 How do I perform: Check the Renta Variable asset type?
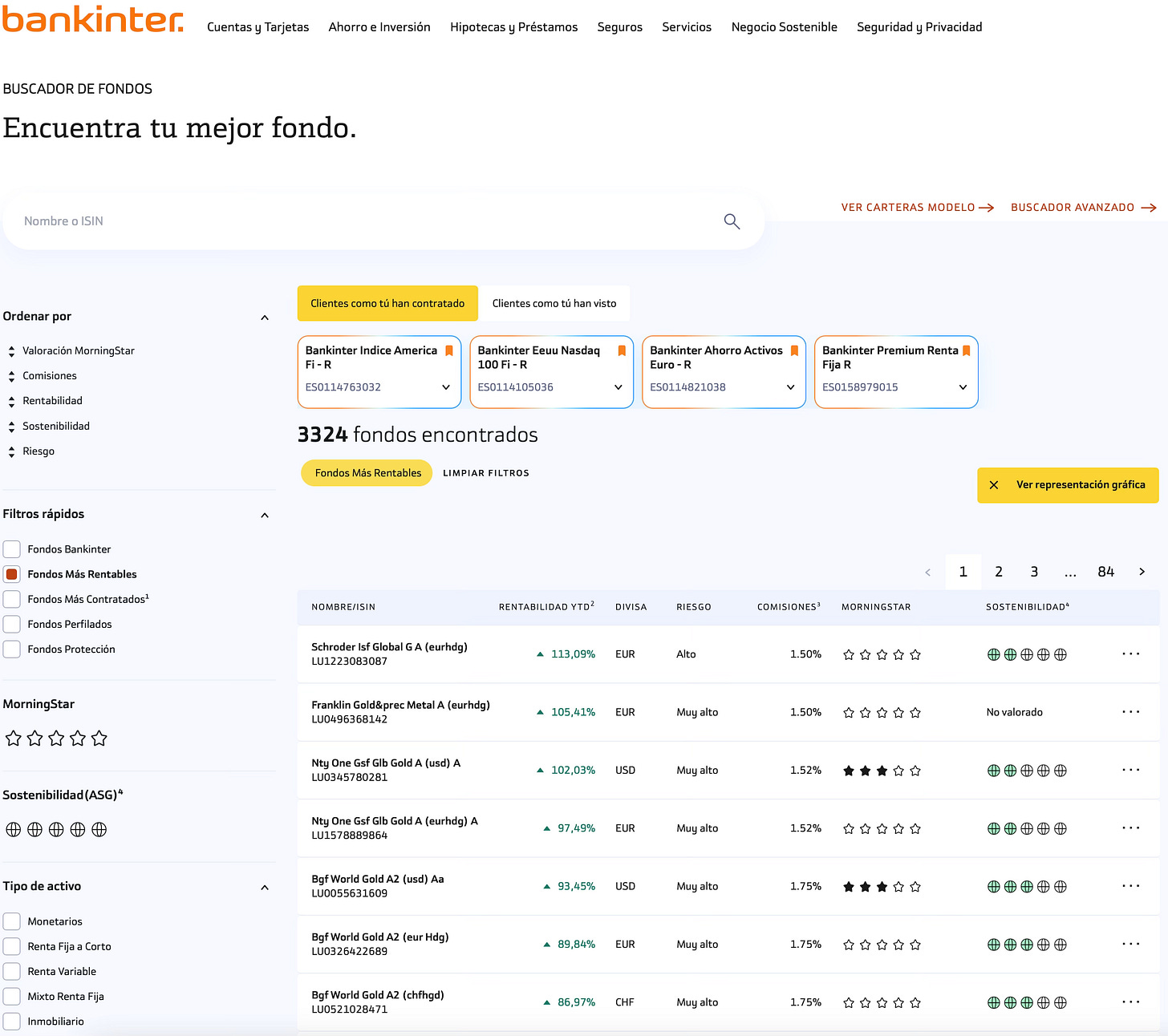click(12, 971)
